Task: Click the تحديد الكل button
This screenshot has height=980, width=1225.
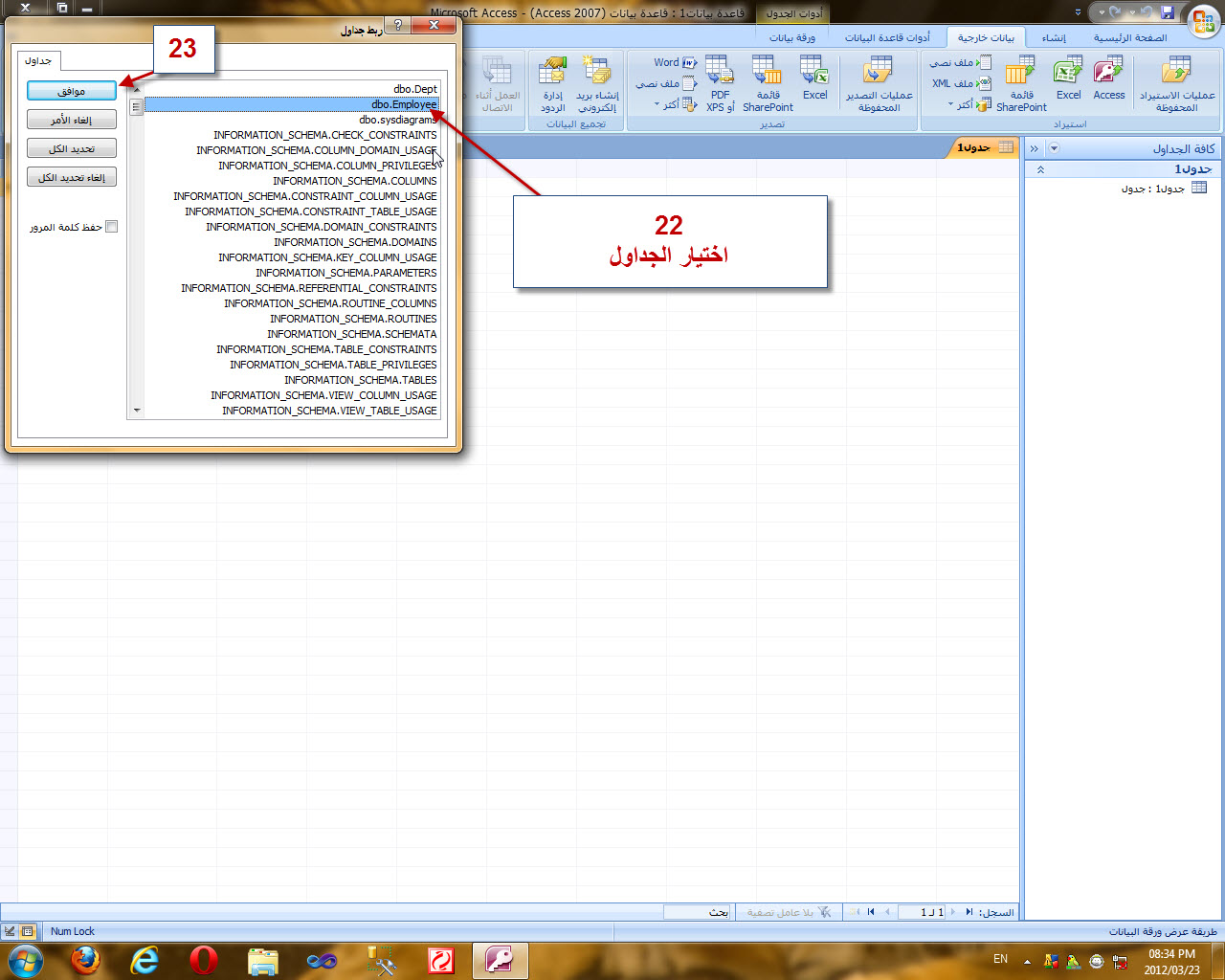Action: pyautogui.click(x=72, y=148)
